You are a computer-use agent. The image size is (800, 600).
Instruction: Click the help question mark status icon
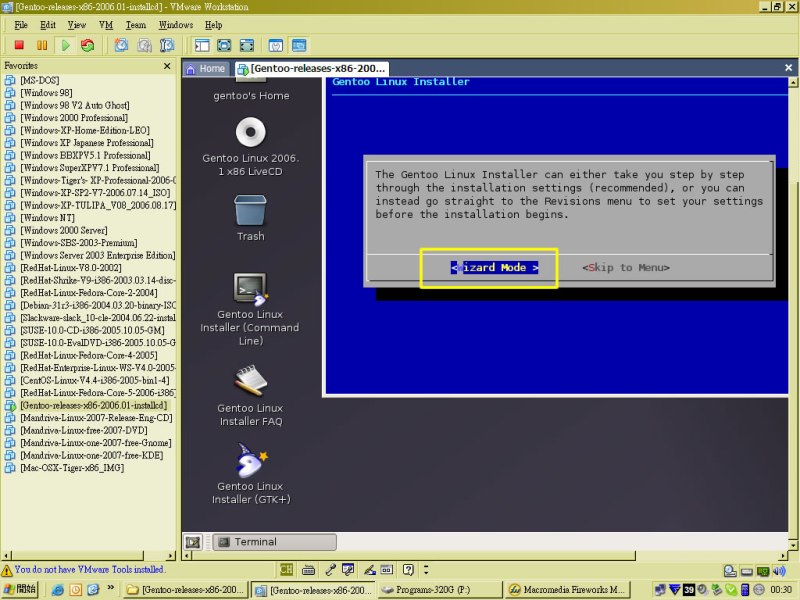coord(408,569)
